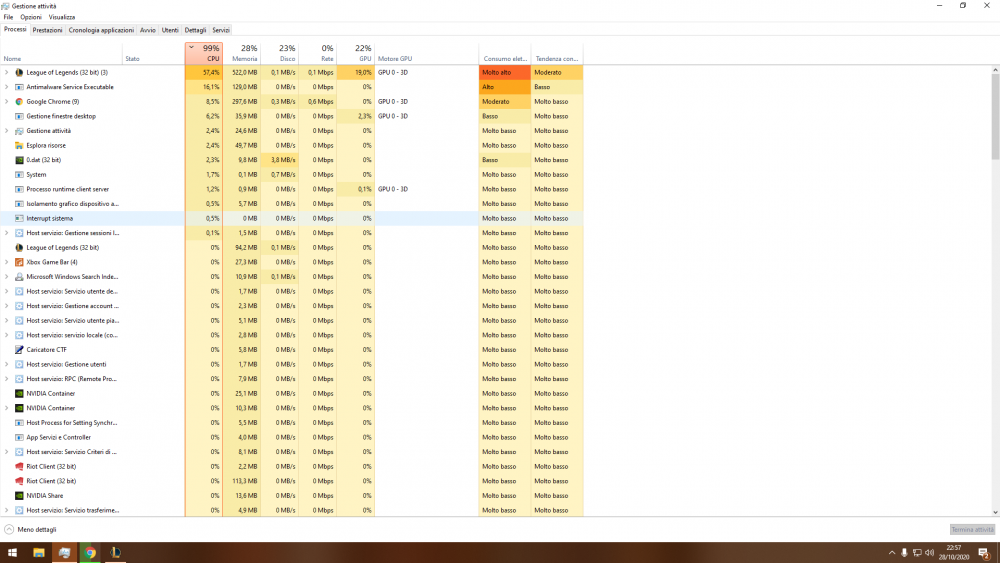Click the Gestione finestre desktop icon
The width and height of the screenshot is (1000, 563).
click(19, 117)
